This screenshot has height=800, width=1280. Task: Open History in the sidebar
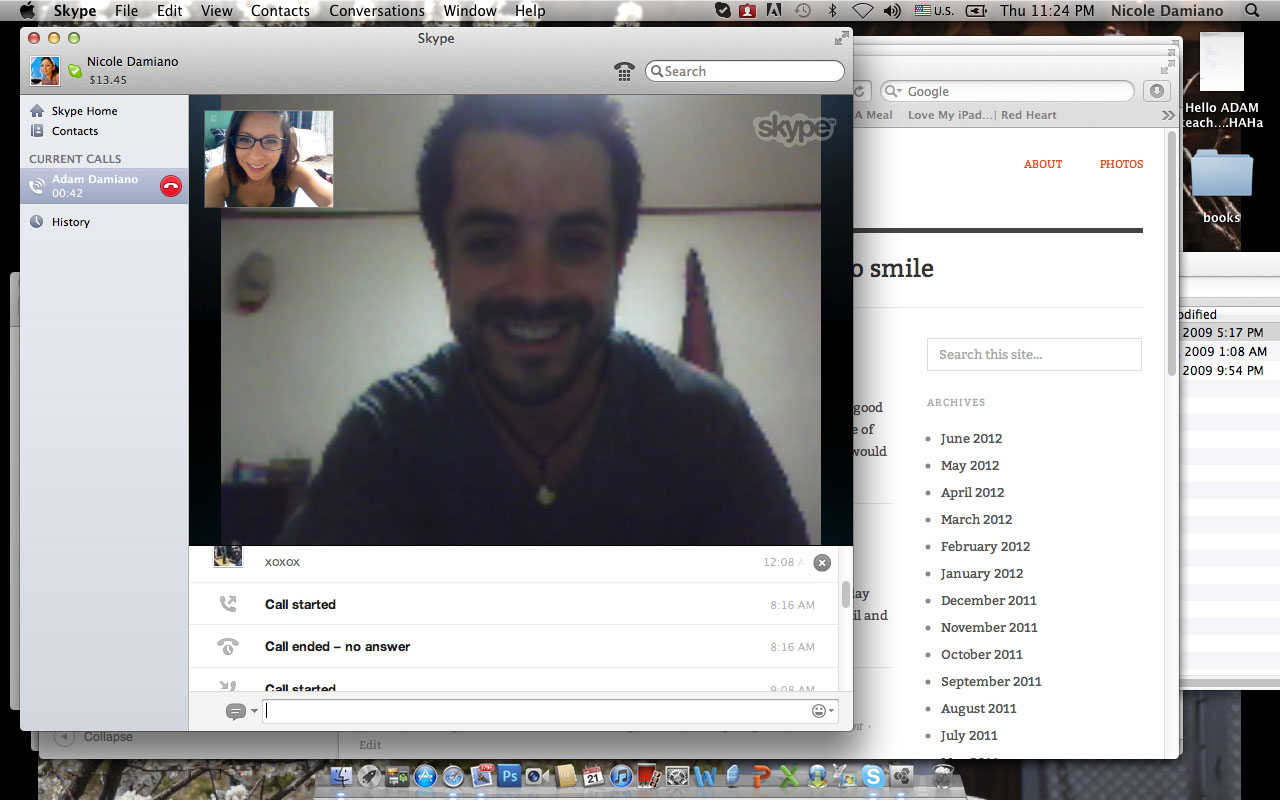[70, 222]
